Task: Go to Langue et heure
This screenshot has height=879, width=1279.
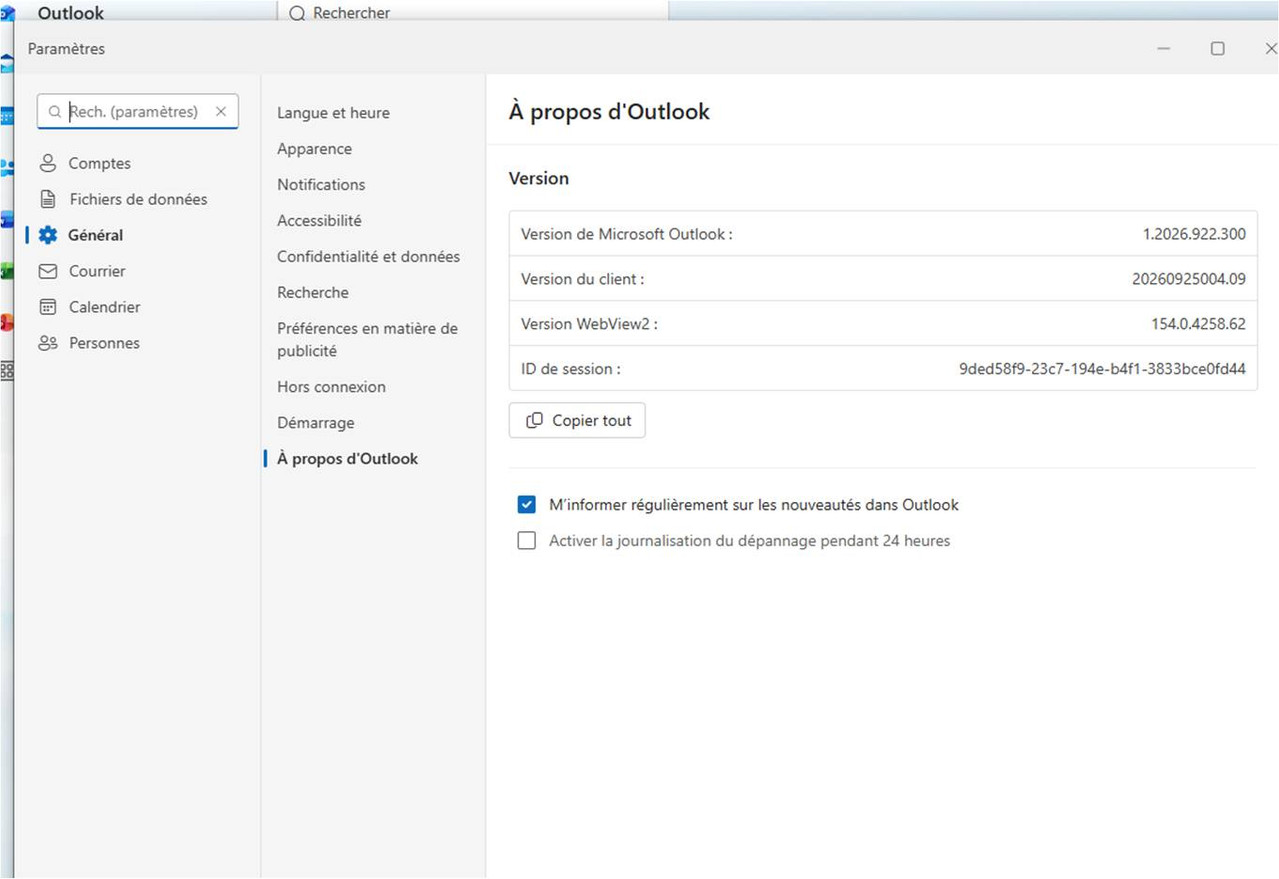Action: pos(333,113)
